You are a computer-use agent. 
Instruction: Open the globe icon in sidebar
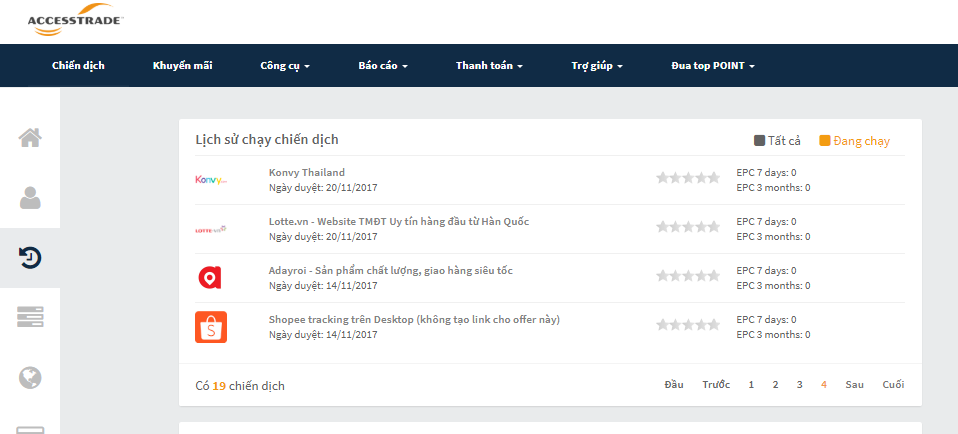coord(30,377)
